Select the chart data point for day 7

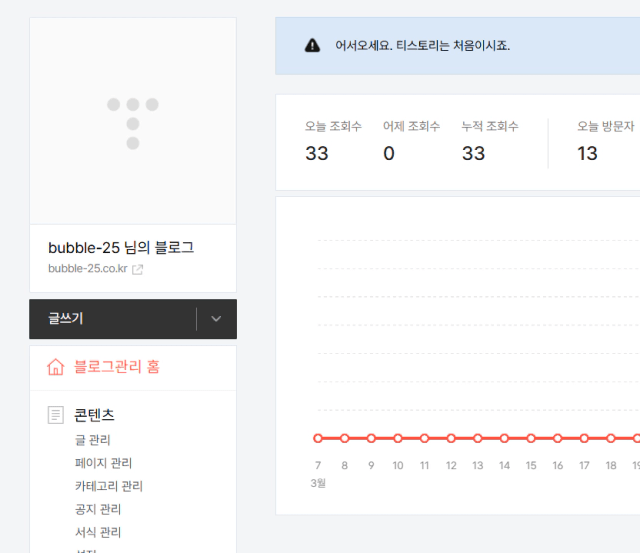318,438
